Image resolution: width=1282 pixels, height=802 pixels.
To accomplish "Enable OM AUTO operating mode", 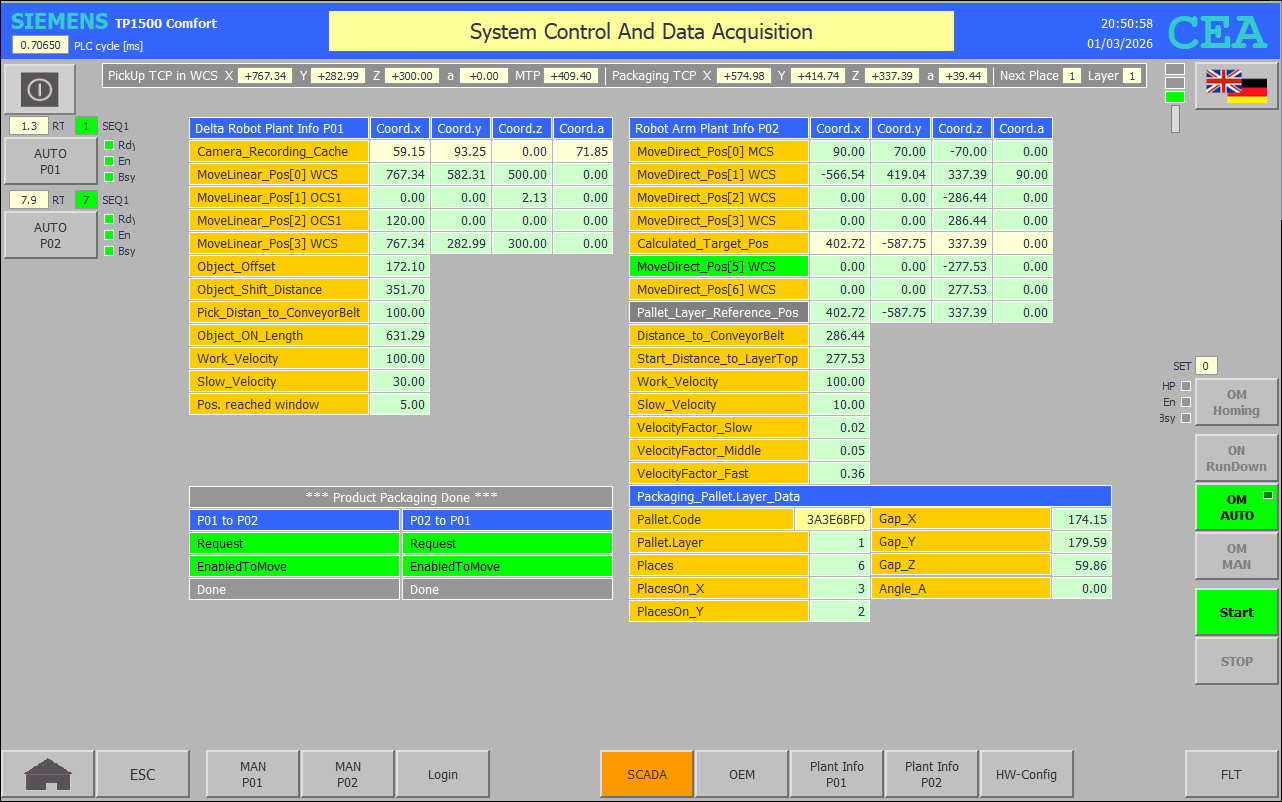I will [1236, 508].
